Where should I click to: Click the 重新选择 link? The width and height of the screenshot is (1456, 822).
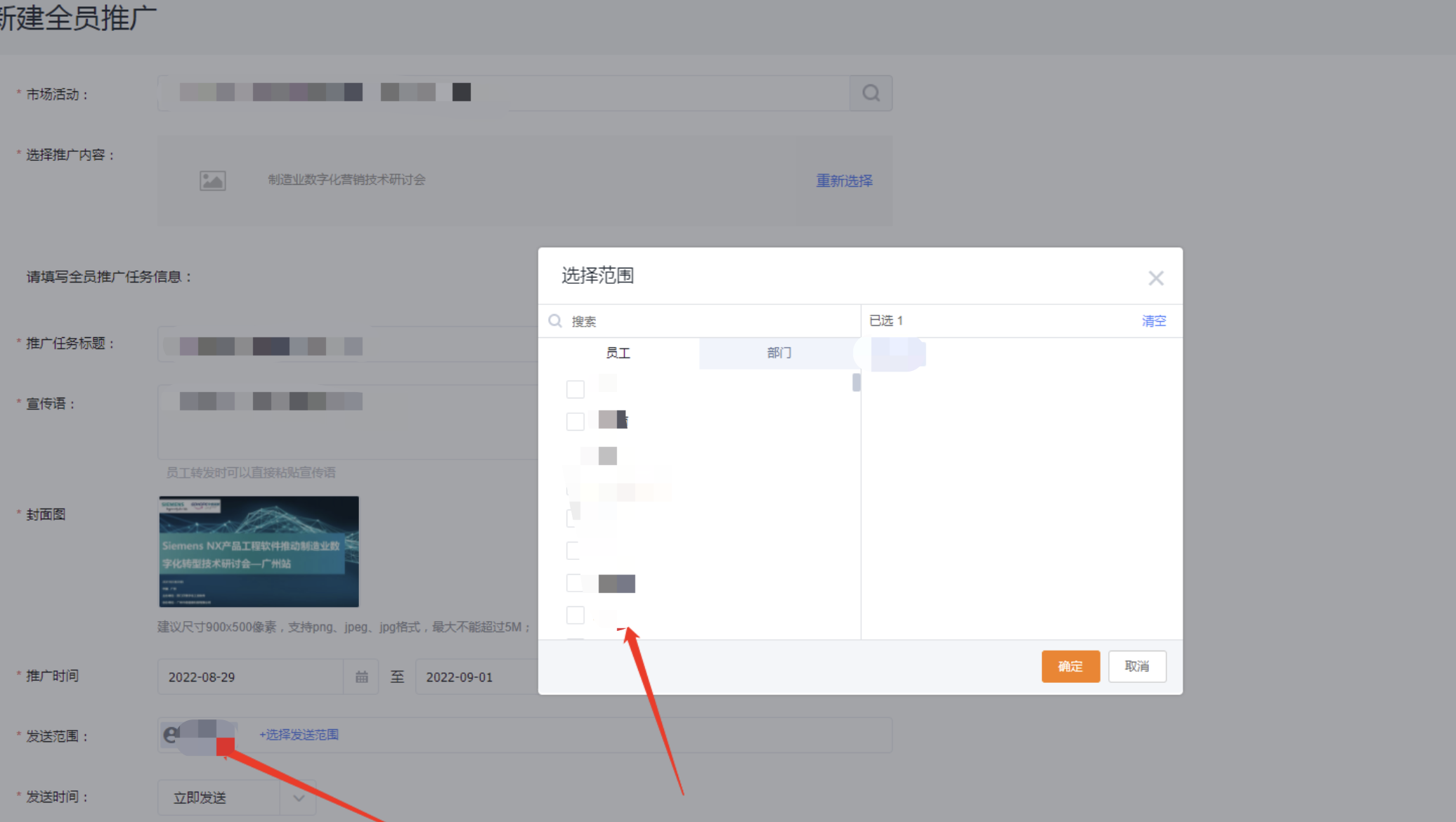844,181
